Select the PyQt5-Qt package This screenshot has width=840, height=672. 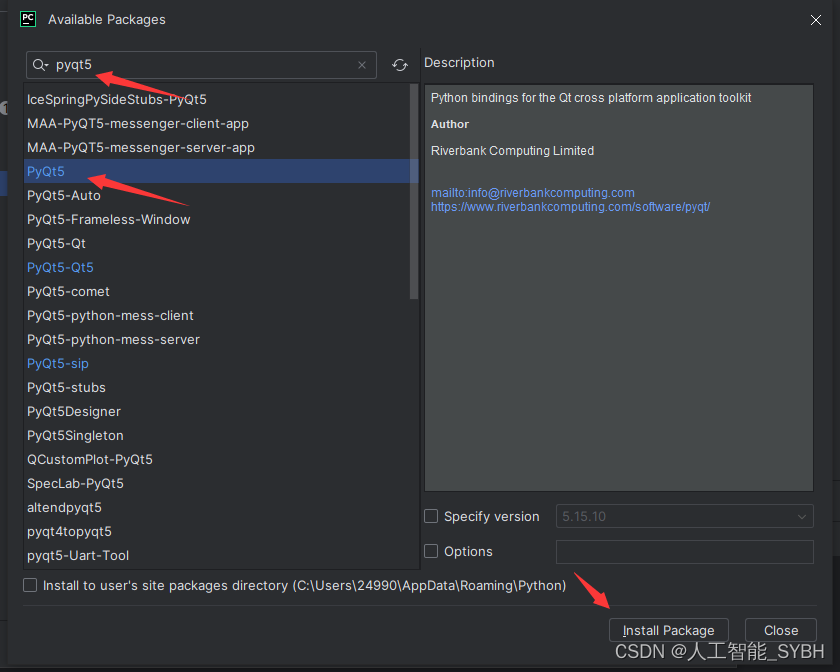(x=221, y=243)
